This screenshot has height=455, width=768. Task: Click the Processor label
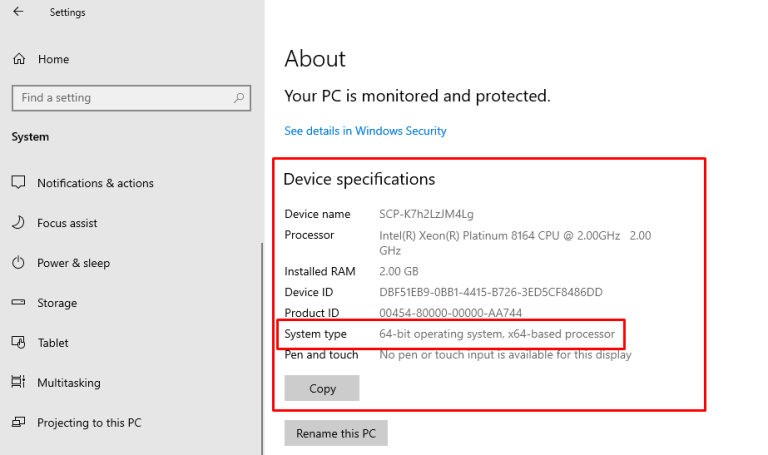click(x=309, y=235)
